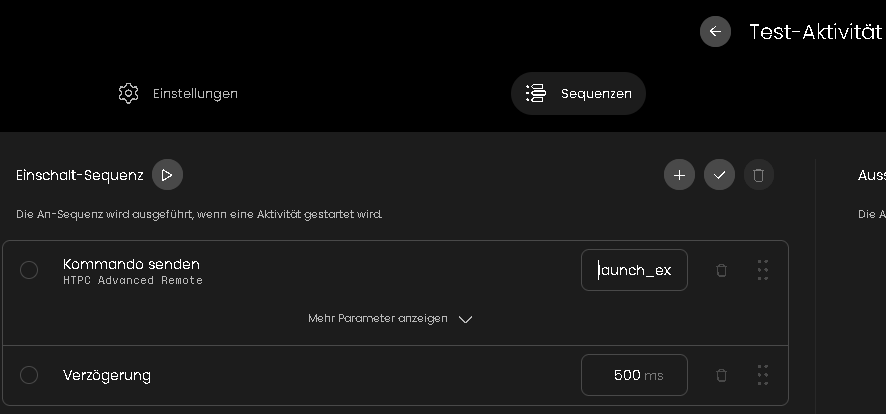Run the Einschalt-Sequenz with the play icon

pyautogui.click(x=167, y=175)
